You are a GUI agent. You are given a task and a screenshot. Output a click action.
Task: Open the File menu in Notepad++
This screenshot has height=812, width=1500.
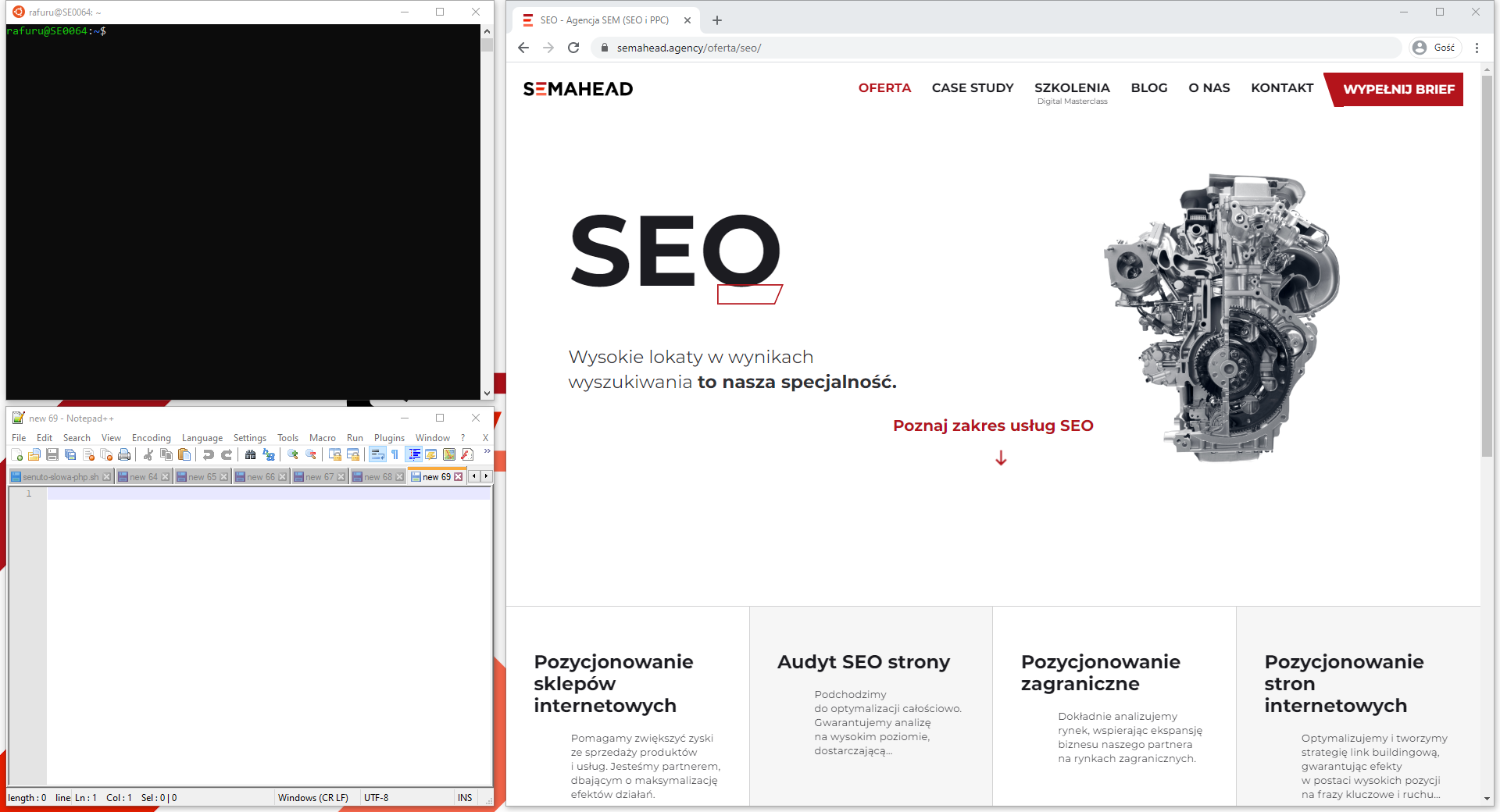tap(19, 438)
